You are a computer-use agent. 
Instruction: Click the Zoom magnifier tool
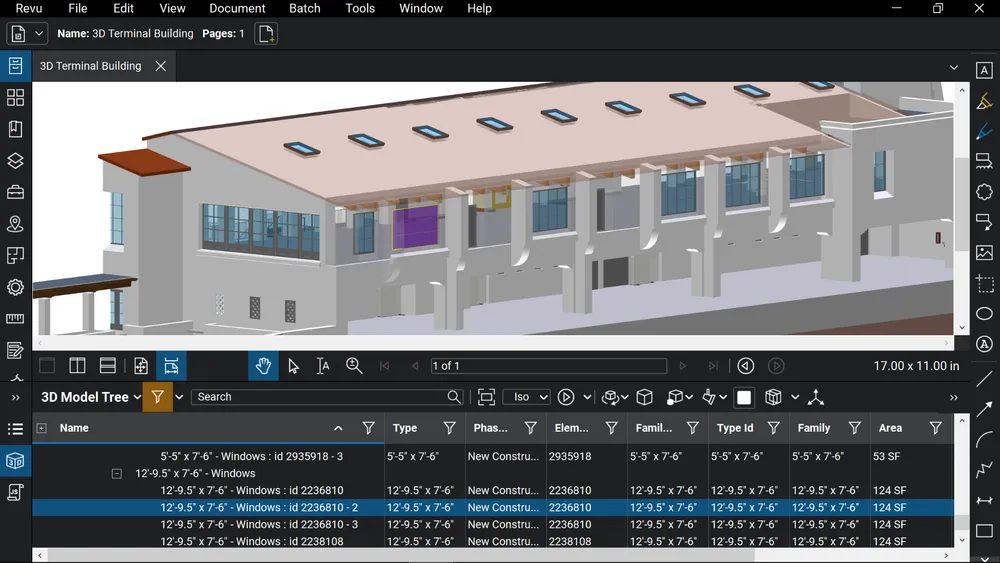click(354, 366)
